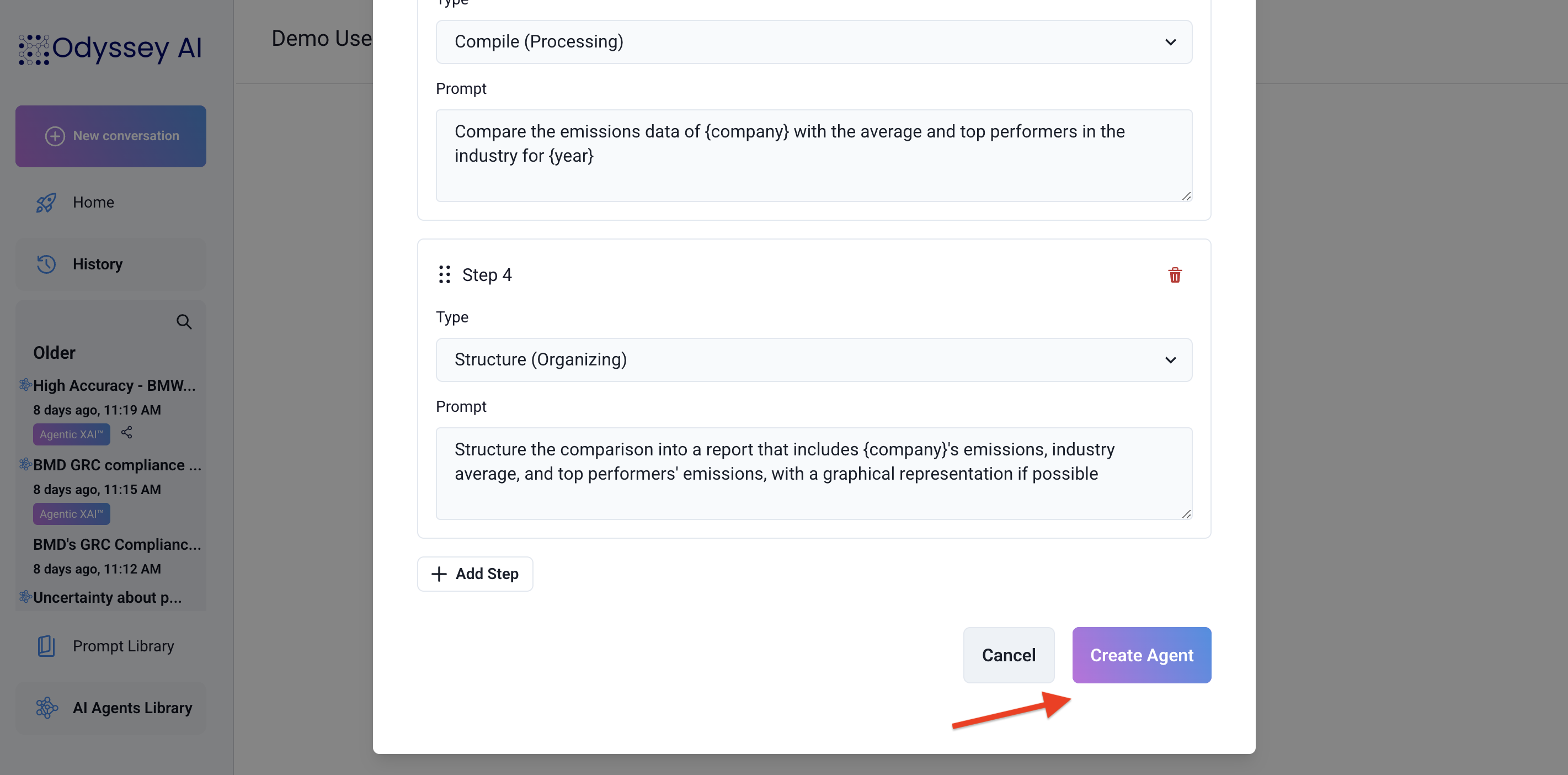Click the Odyssey AI logo
This screenshot has height=775, width=1568.
point(110,49)
